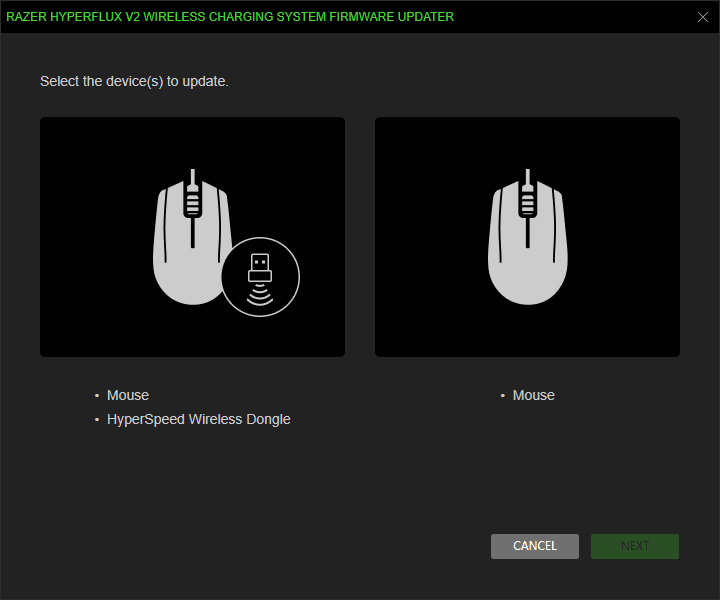Click the HyperSpeed Wireless Dongle label
This screenshot has width=720, height=600.
(x=198, y=419)
